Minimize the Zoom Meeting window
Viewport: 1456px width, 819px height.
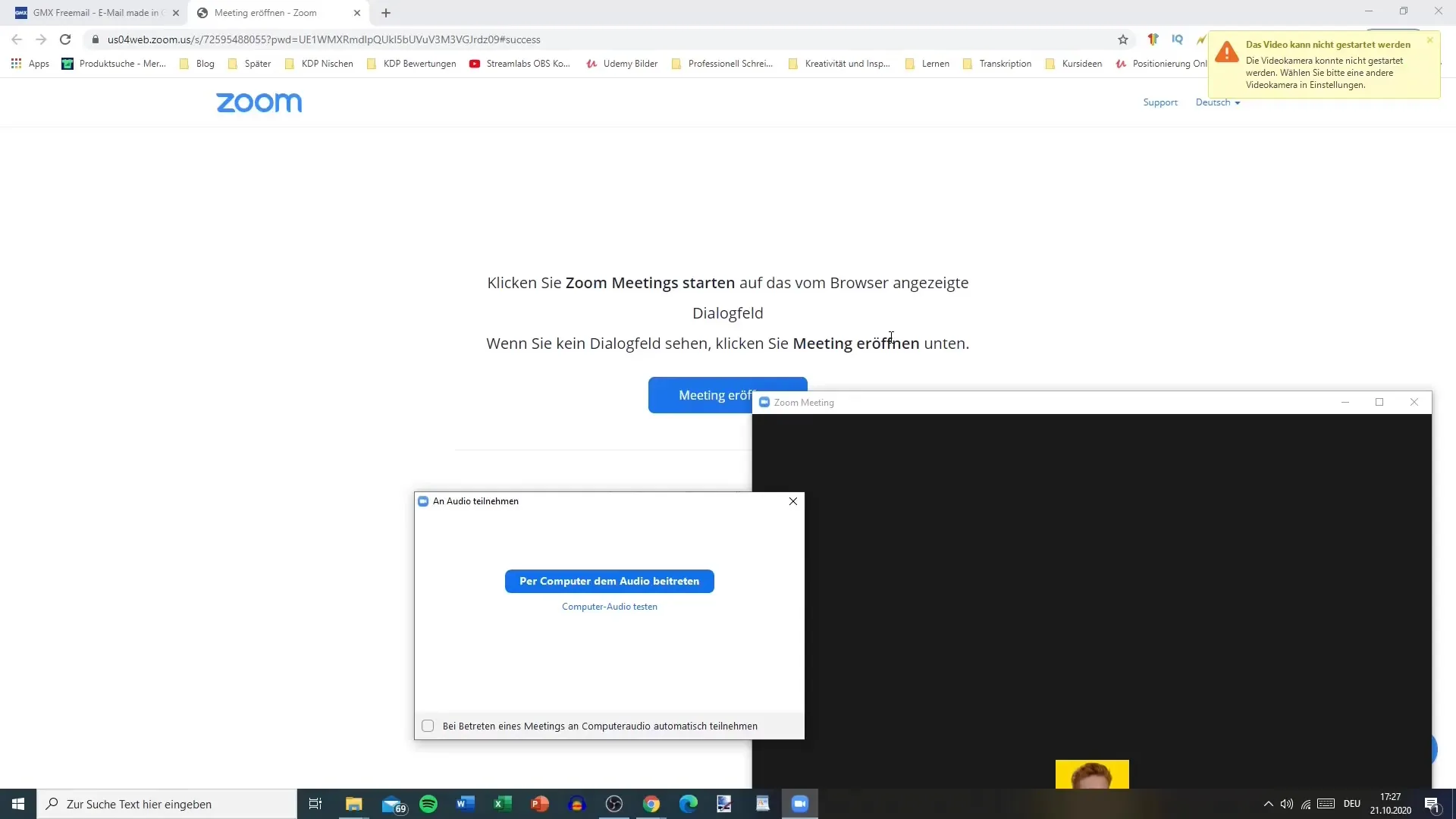tap(1345, 402)
